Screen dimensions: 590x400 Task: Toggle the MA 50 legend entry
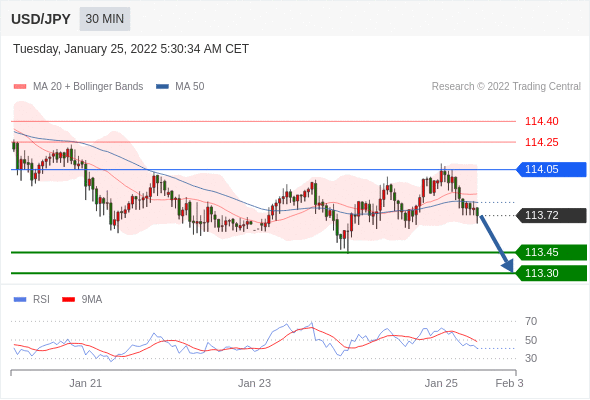click(180, 87)
